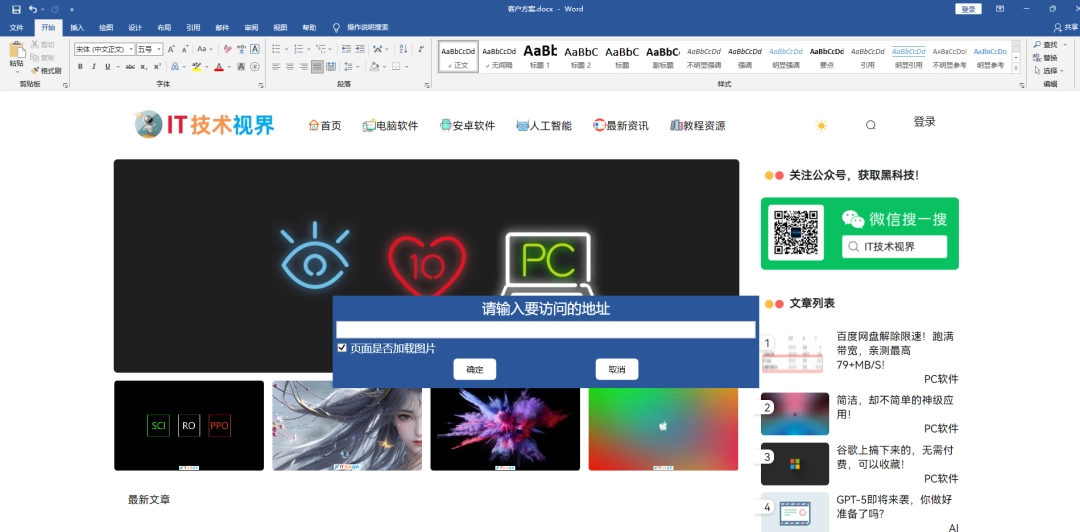Clear all formatting with eraser icon
This screenshot has width=1080, height=532.
coord(227,49)
